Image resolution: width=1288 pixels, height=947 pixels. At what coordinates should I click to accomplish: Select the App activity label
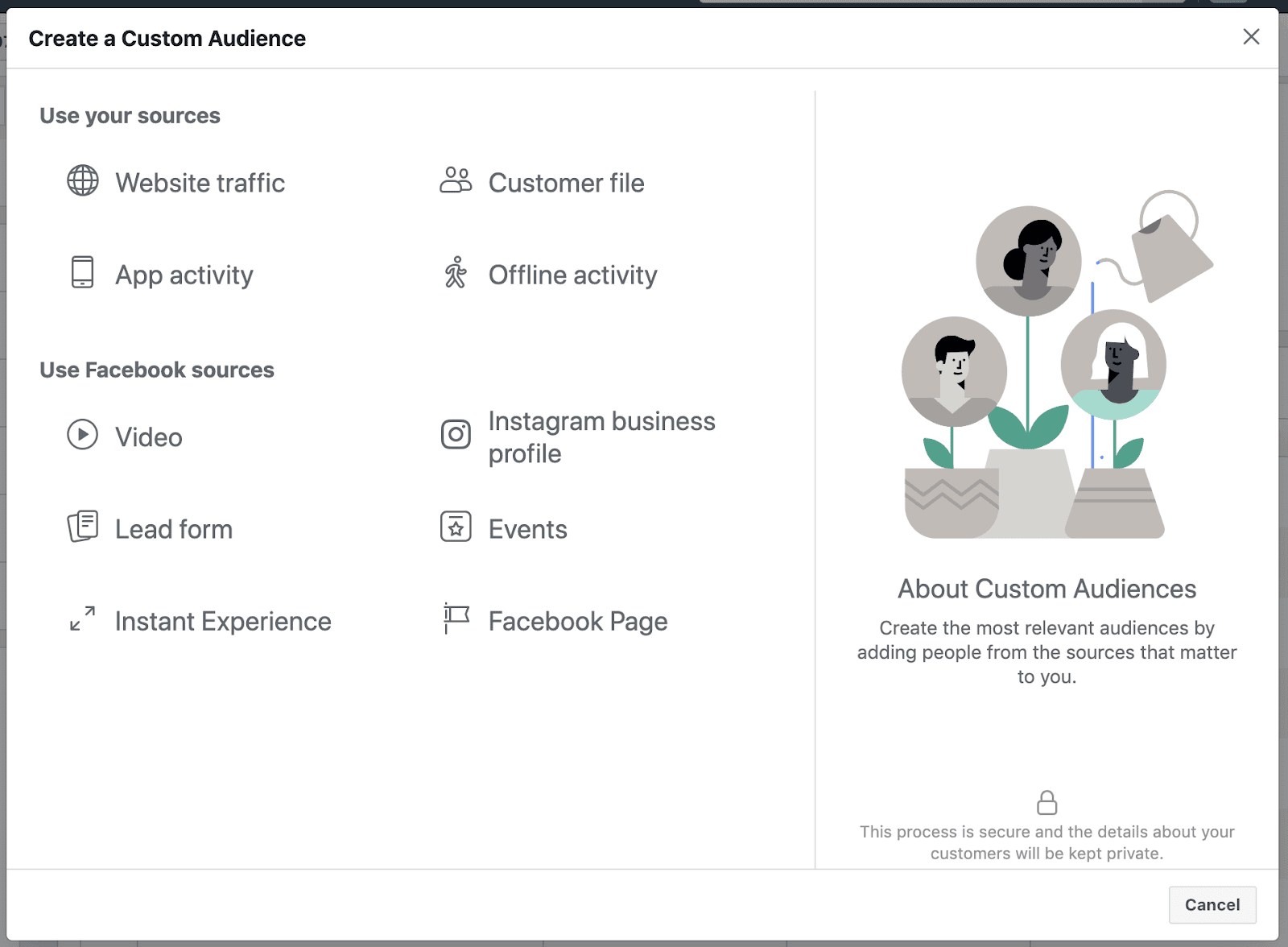pos(184,275)
